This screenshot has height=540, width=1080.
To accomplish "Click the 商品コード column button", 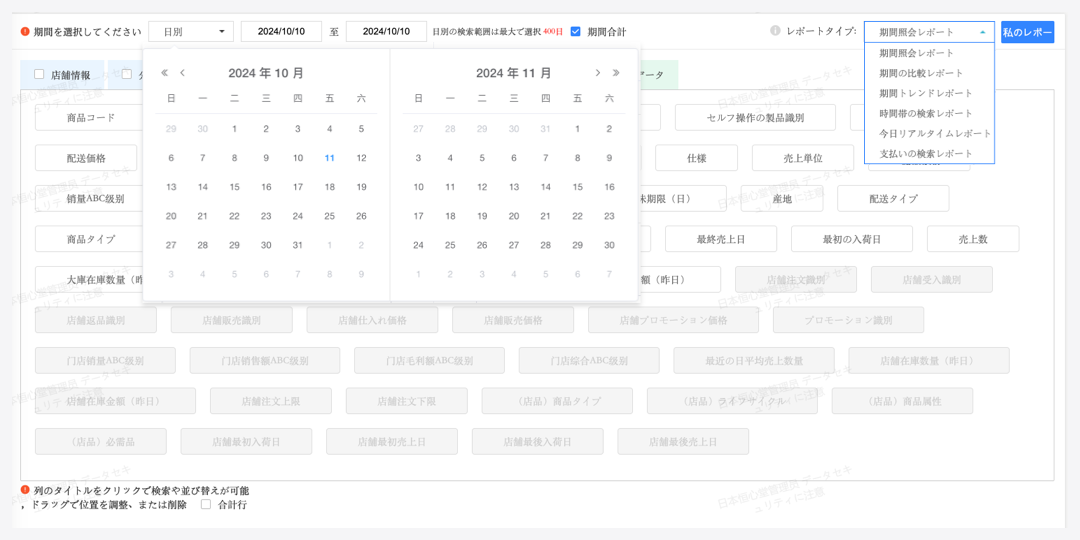I will click(x=91, y=118).
